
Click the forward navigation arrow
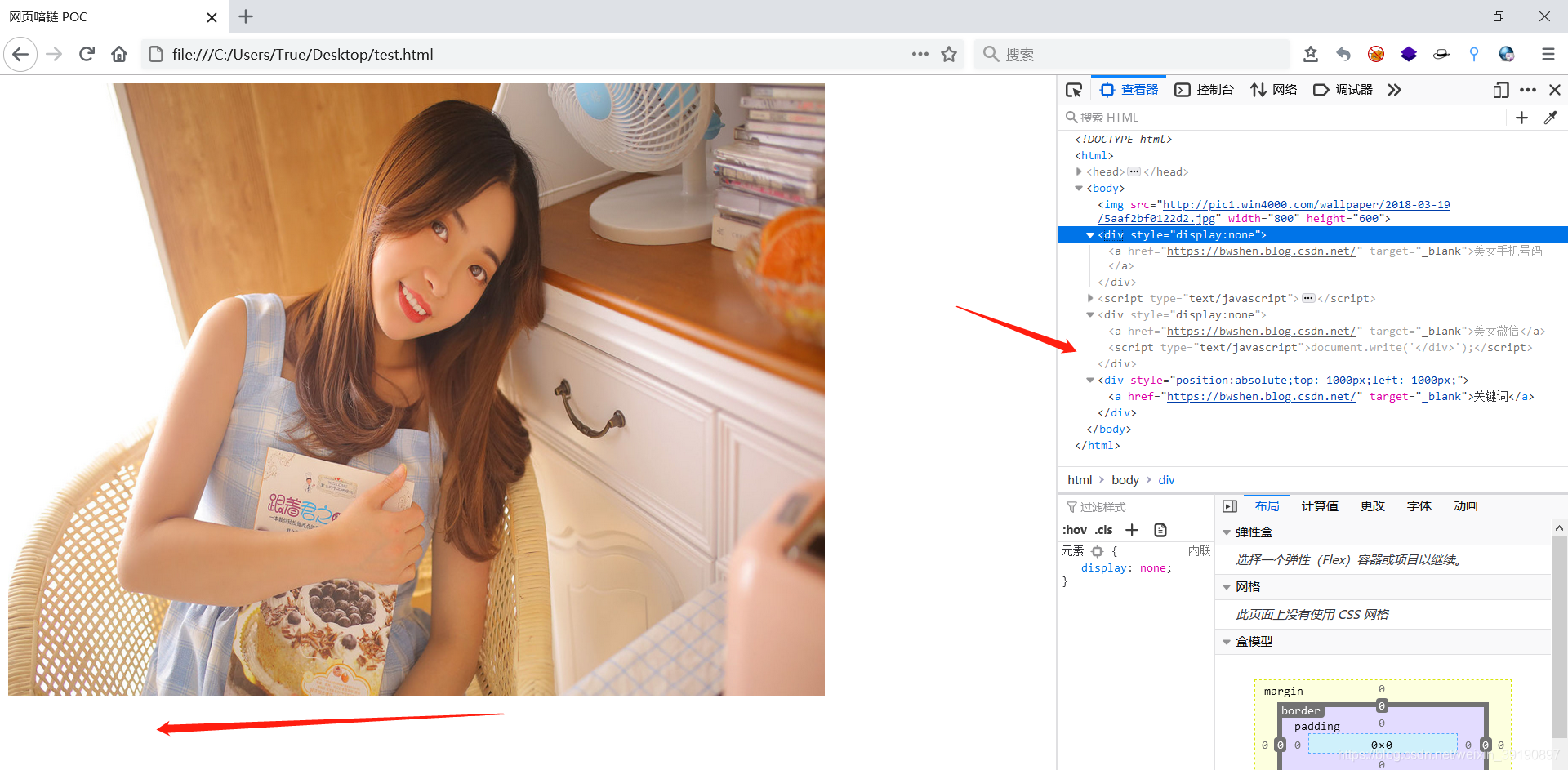(54, 54)
